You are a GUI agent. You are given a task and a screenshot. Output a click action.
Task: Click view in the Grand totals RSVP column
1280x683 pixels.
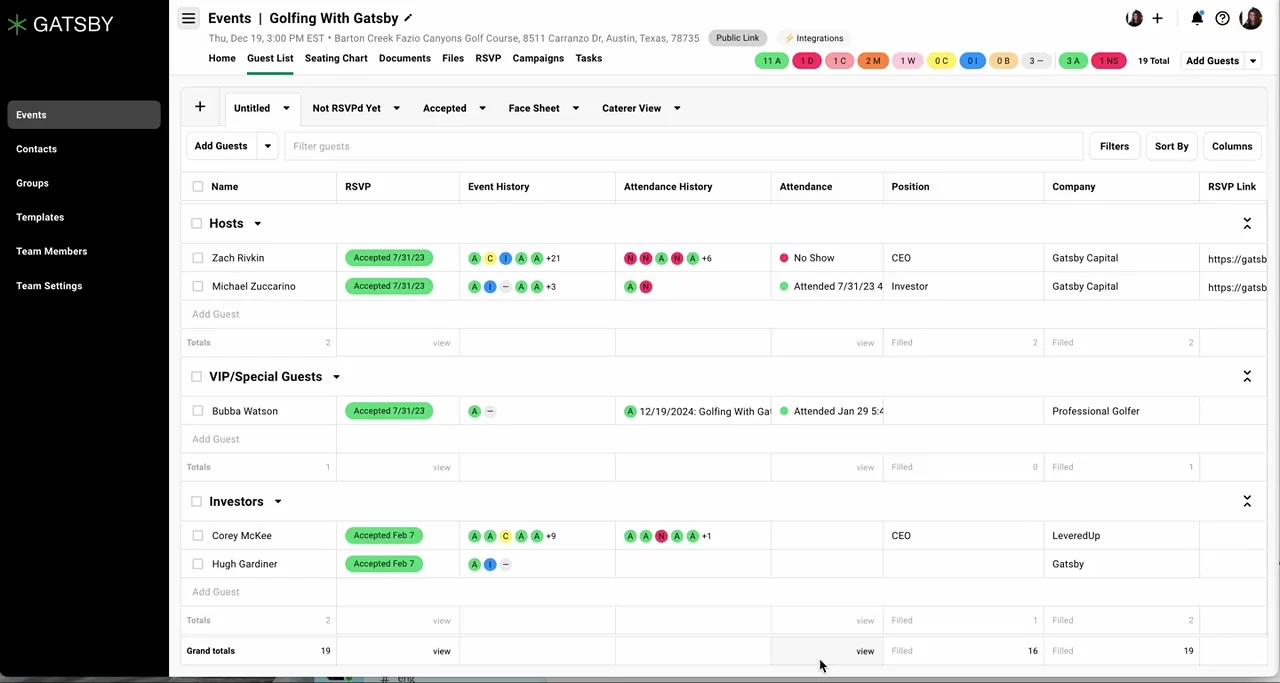pyautogui.click(x=441, y=651)
